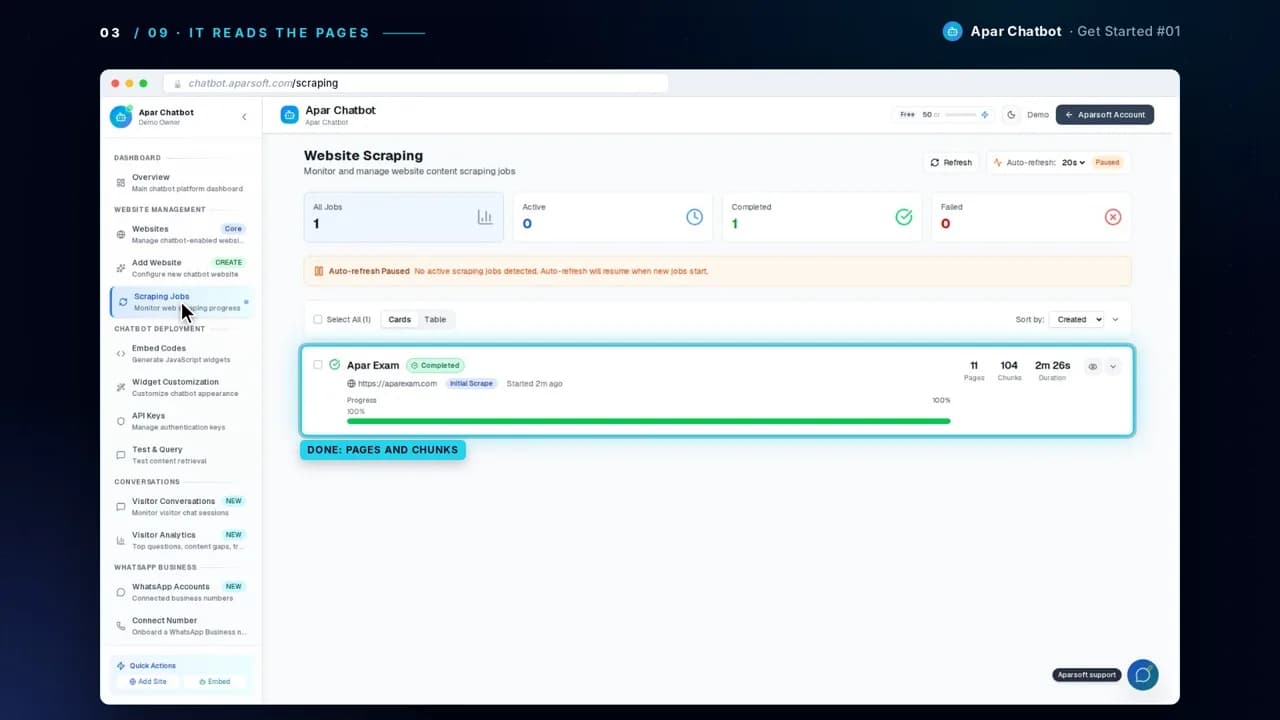This screenshot has width=1280, height=720.
Task: Check the Select All (1) checkbox
Action: point(318,320)
